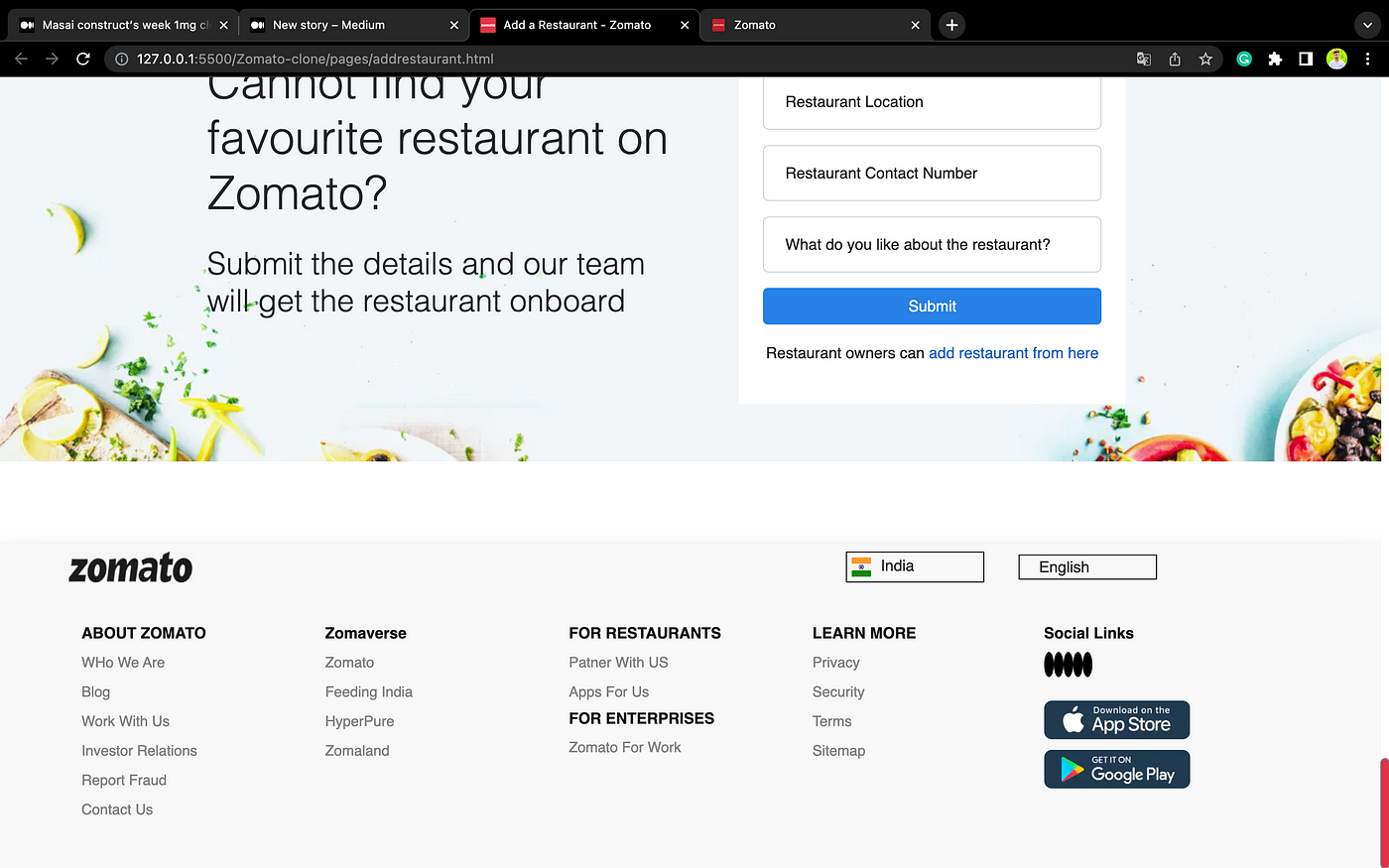
Task: Open the Chrome profile avatar
Action: 1337,60
